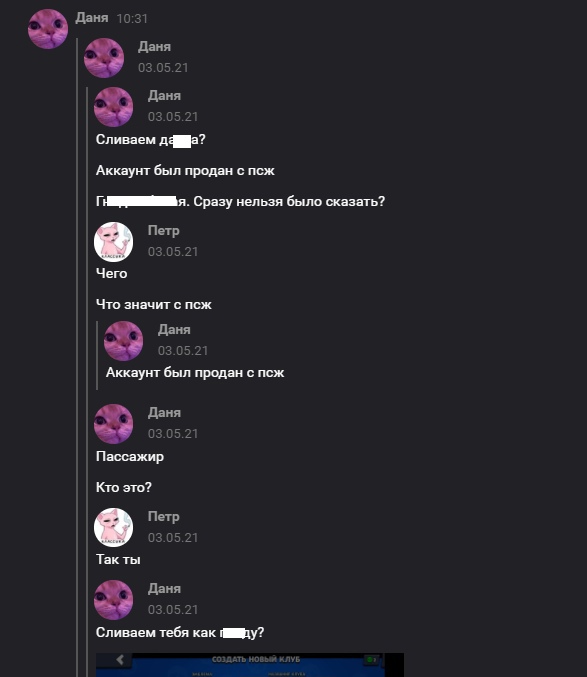Click Даня's top-level cat avatar at 10:31
Image resolution: width=587 pixels, height=677 pixels.
(48, 29)
